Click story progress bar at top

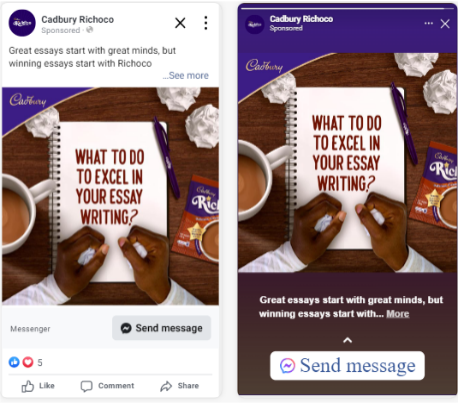(343, 8)
